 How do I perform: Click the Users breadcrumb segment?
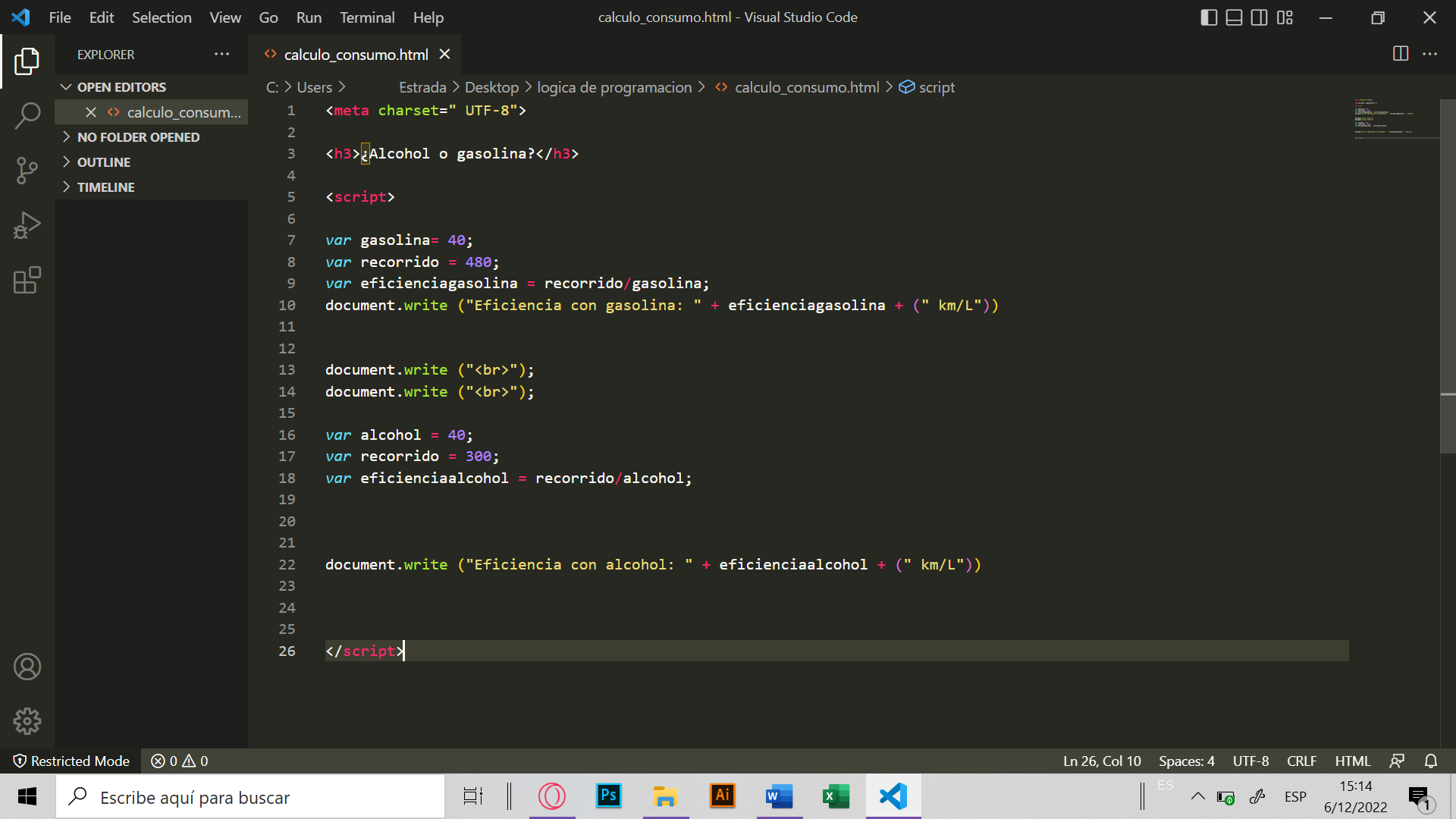(315, 87)
